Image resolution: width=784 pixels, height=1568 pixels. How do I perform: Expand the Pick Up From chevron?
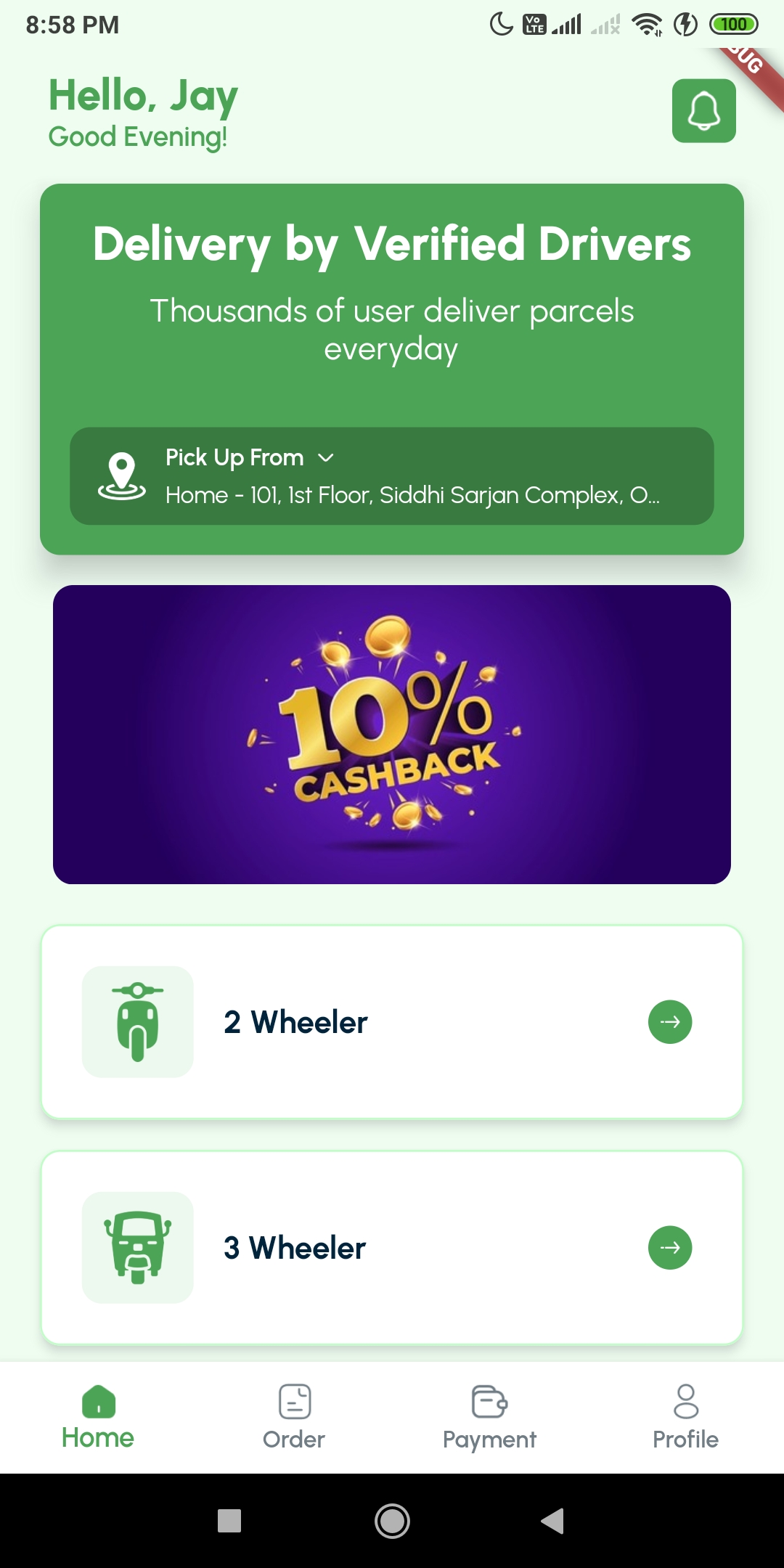[x=326, y=457]
